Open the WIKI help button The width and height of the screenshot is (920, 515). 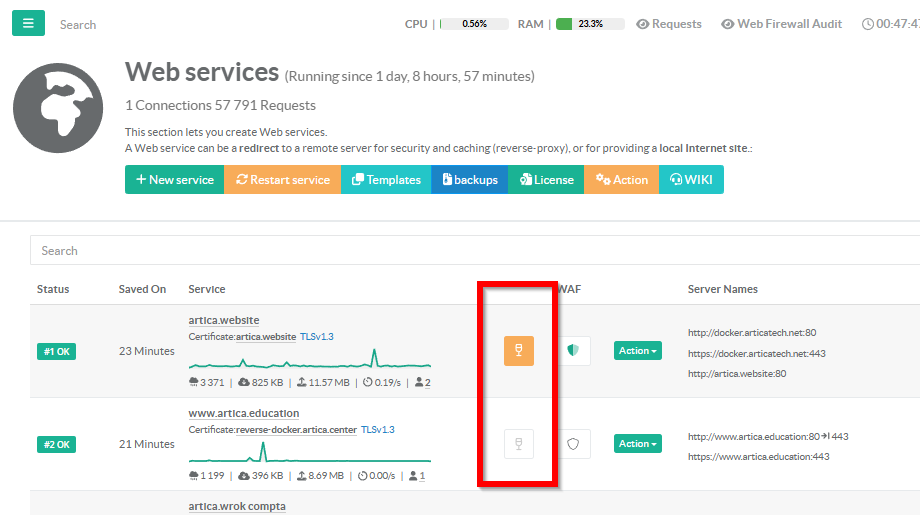click(x=691, y=180)
